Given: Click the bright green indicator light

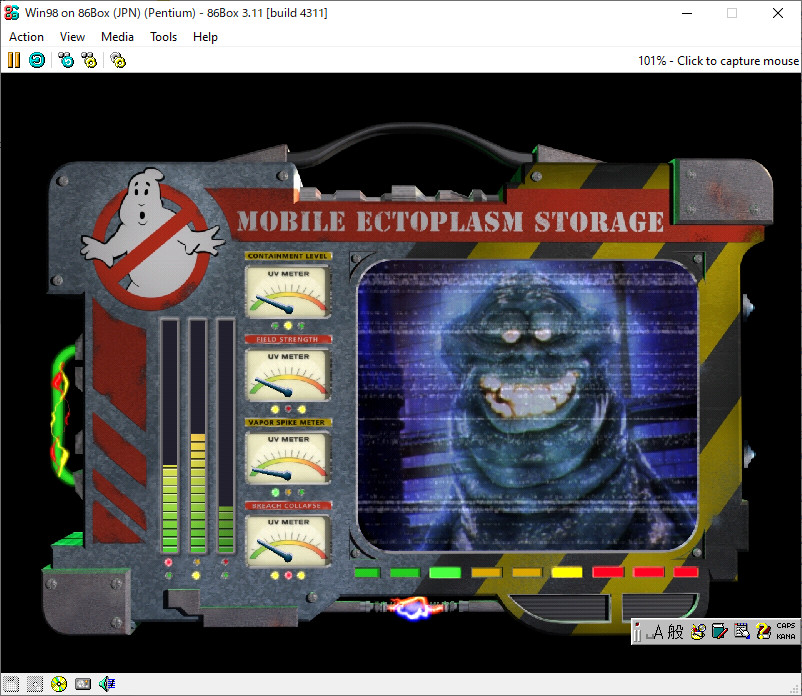Looking at the screenshot, I should pos(445,572).
